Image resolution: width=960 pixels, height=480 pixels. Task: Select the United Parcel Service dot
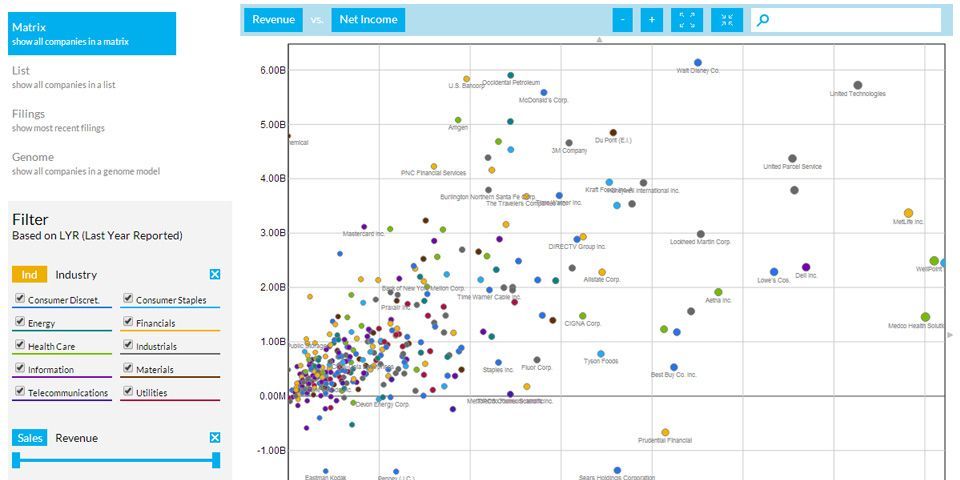coord(792,159)
